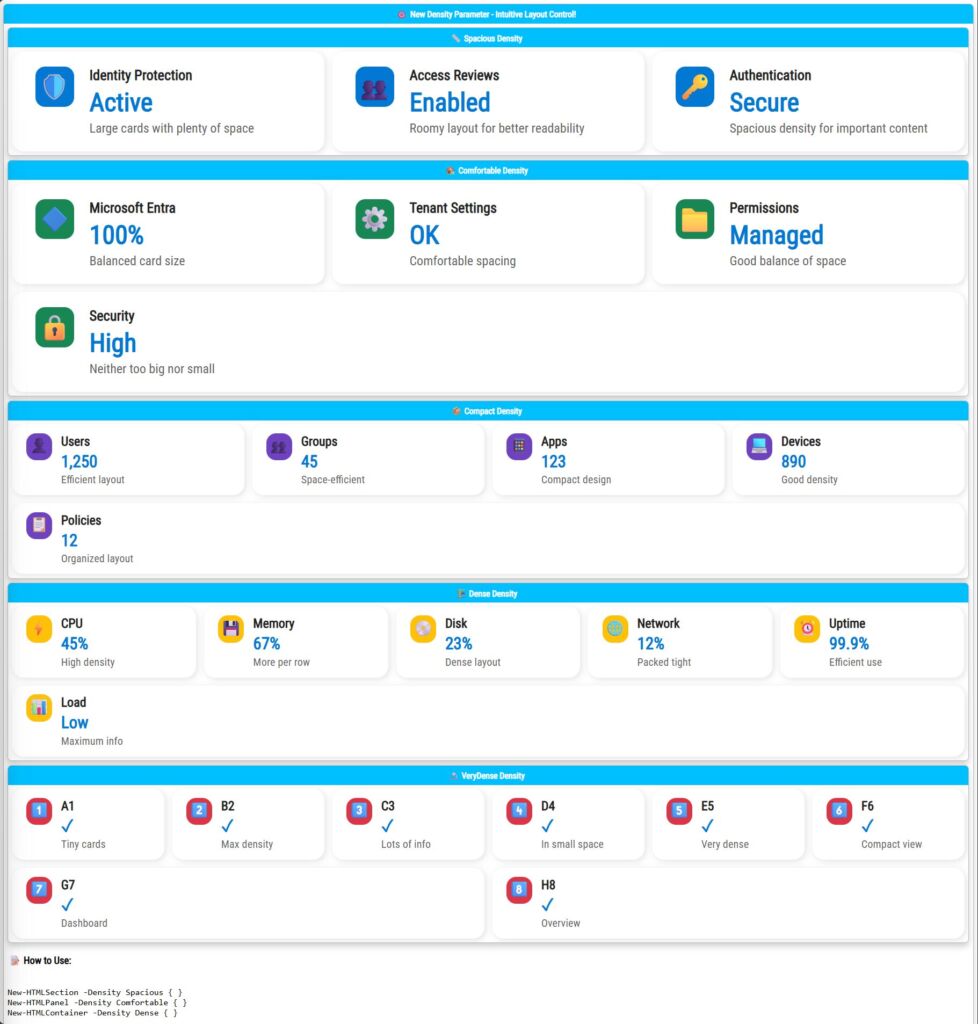Click the Permissions Managed value text
This screenshot has height=1024, width=978.
click(776, 235)
